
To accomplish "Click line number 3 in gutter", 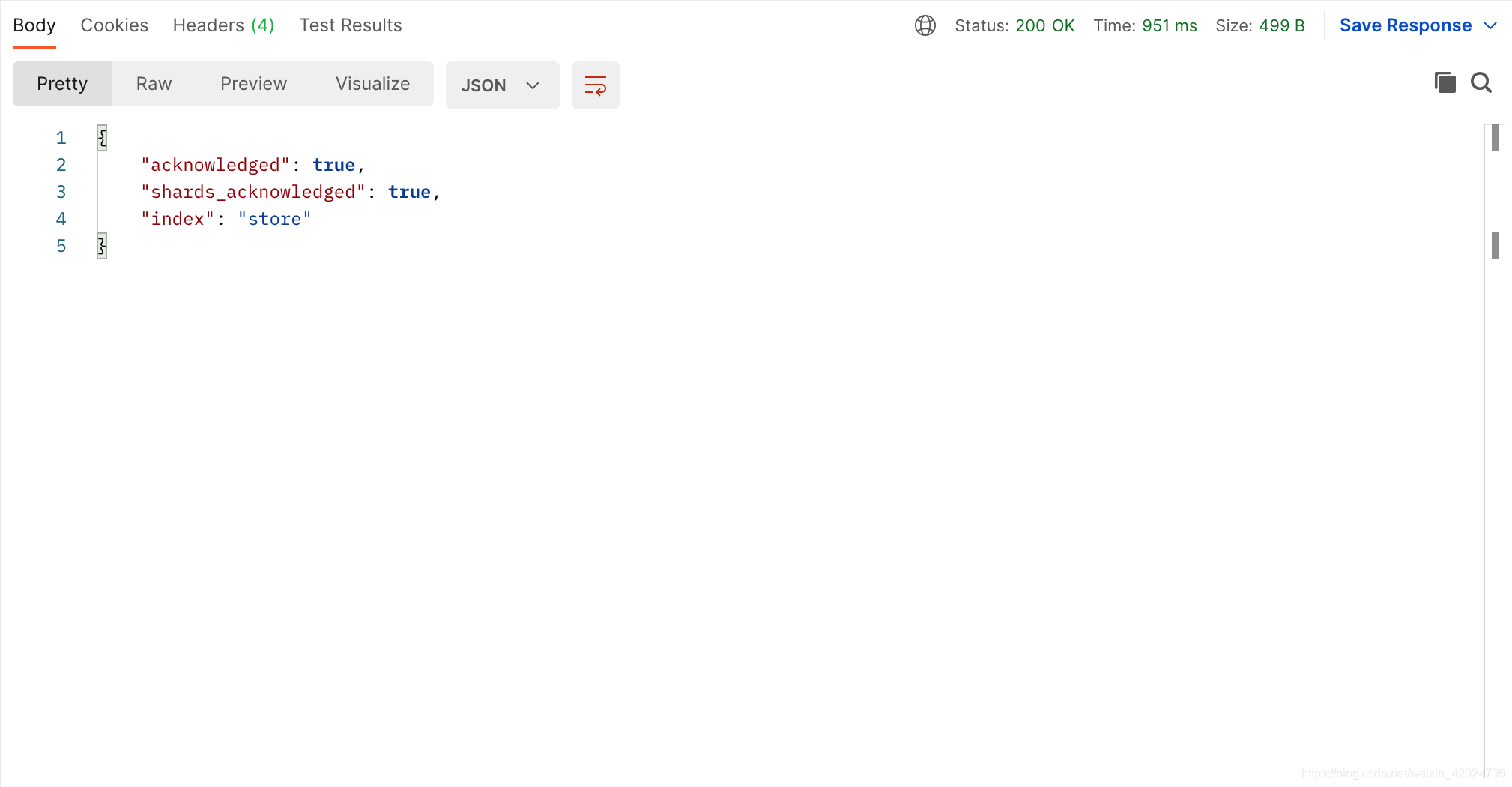I will [x=61, y=192].
